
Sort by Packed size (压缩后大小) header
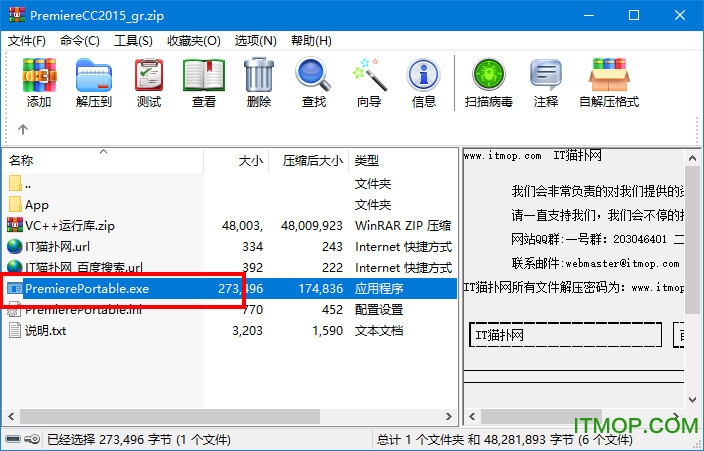pyautogui.click(x=308, y=160)
